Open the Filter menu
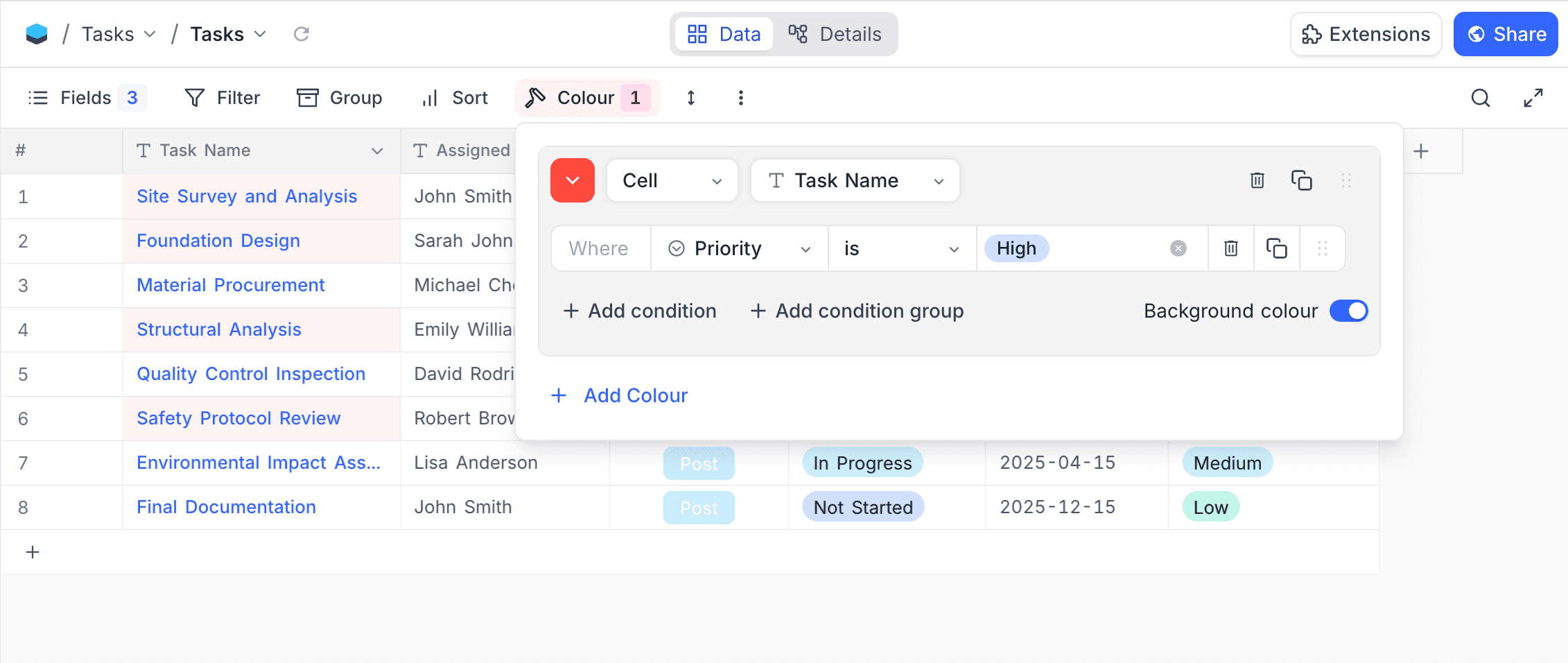 (223, 98)
